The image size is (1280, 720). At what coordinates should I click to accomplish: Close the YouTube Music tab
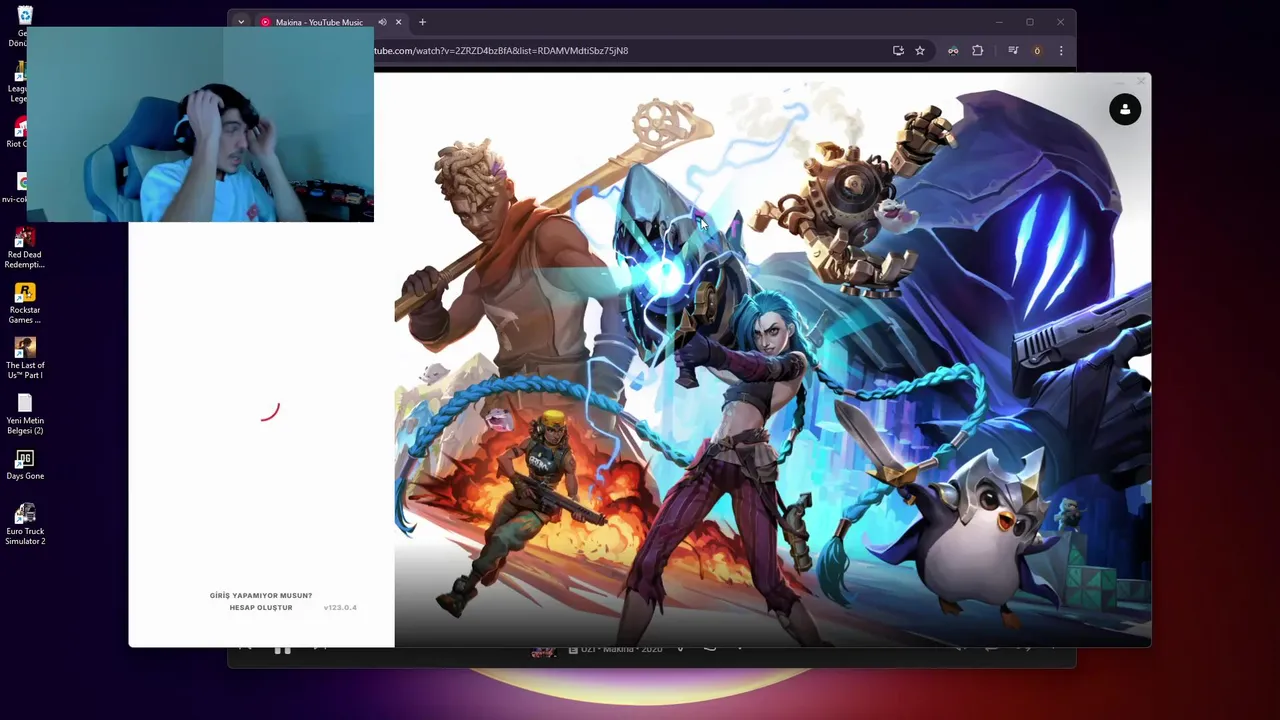pyautogui.click(x=398, y=22)
